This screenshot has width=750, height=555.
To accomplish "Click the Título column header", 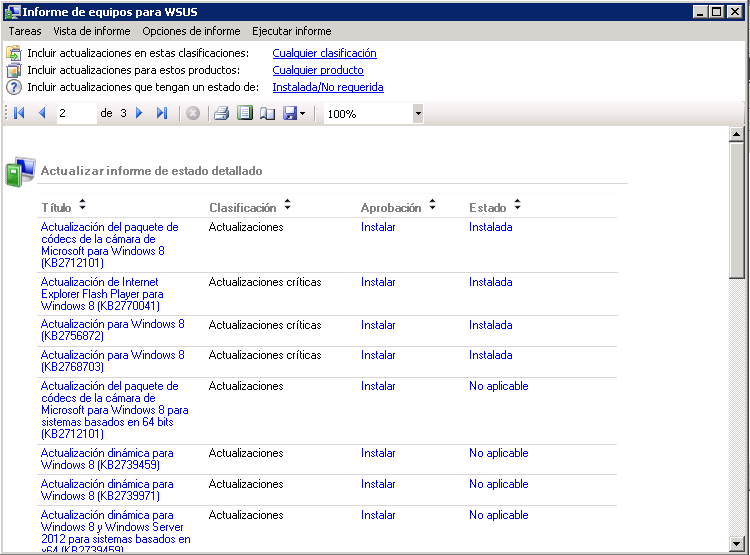I will [x=56, y=208].
